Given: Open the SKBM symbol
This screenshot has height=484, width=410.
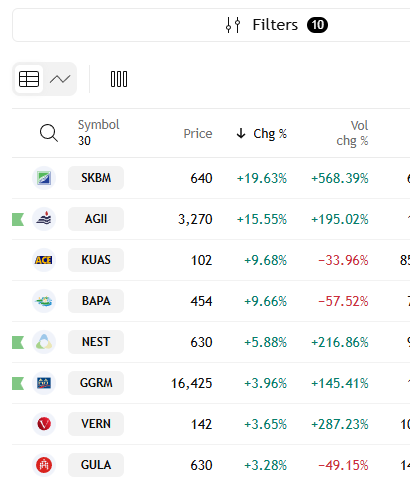Looking at the screenshot, I should click(x=96, y=178).
